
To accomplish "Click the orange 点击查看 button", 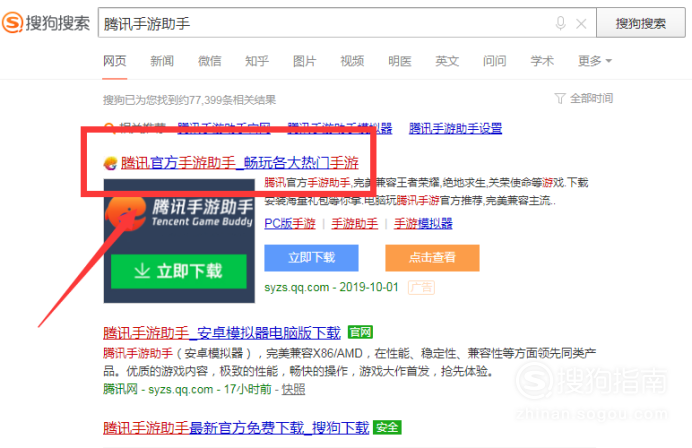I will tap(432, 258).
